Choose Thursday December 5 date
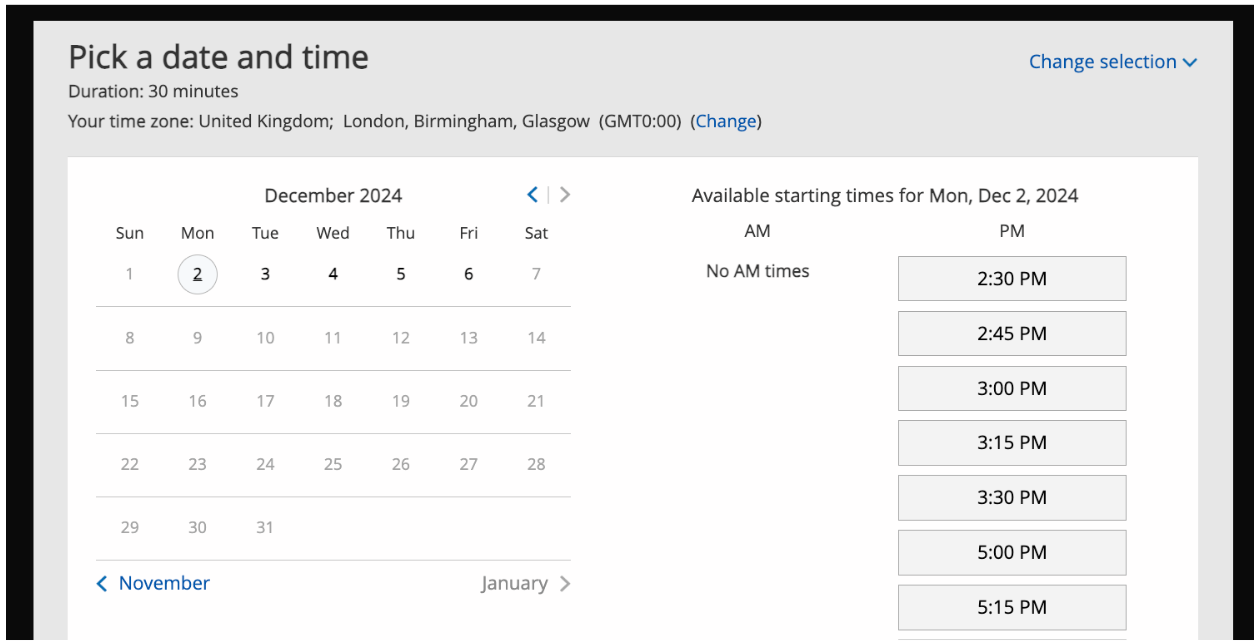This screenshot has width=1260, height=642. (x=401, y=274)
